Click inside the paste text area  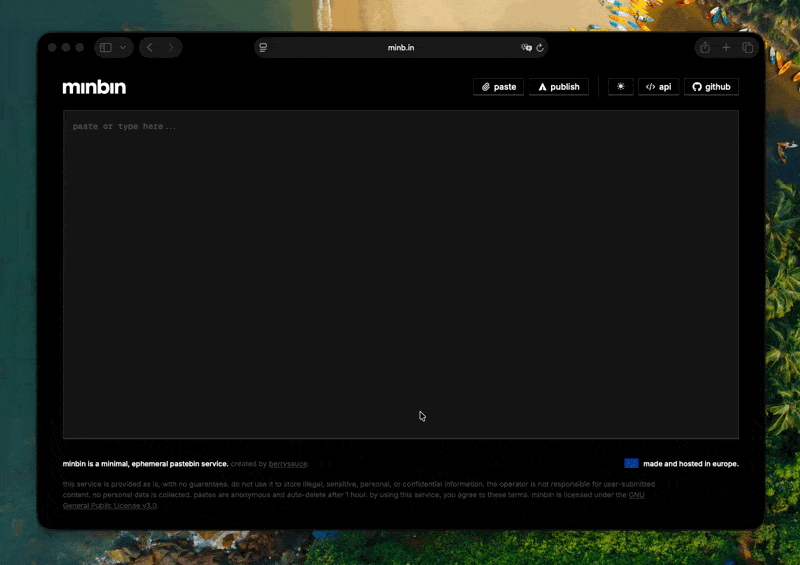click(x=400, y=270)
